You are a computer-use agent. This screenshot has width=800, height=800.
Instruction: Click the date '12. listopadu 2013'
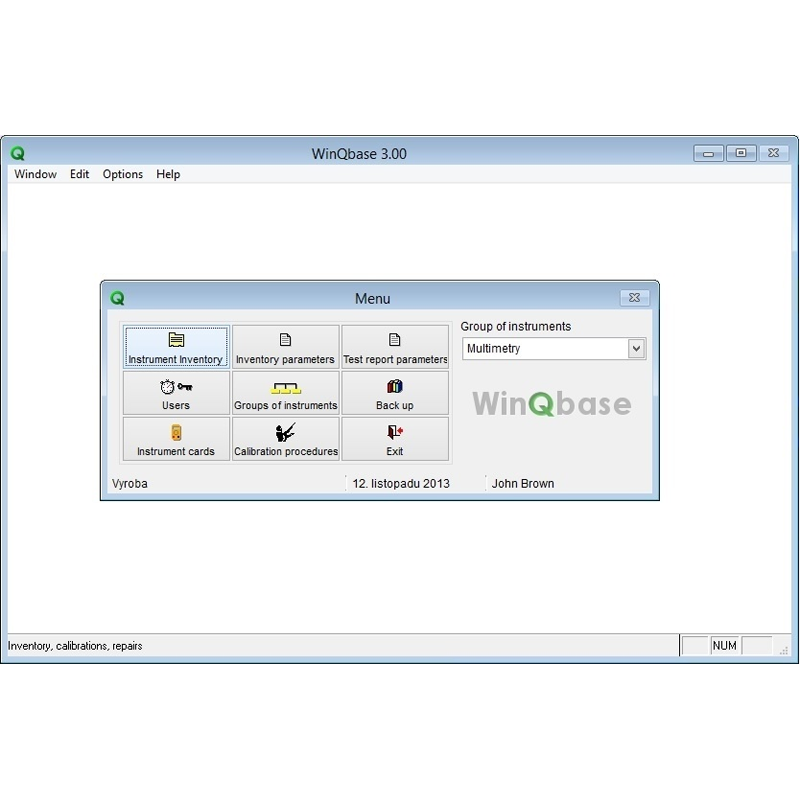(x=401, y=483)
